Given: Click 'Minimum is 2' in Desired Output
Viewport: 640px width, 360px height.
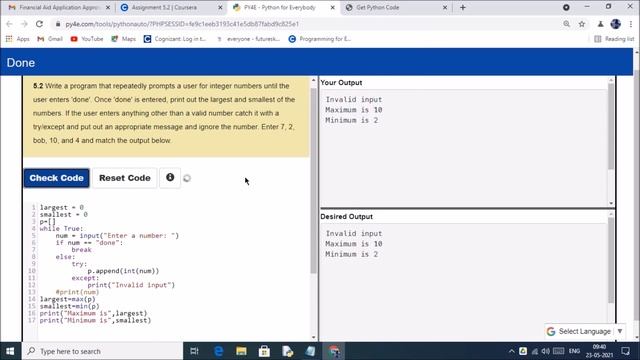Looking at the screenshot, I should coord(352,254).
